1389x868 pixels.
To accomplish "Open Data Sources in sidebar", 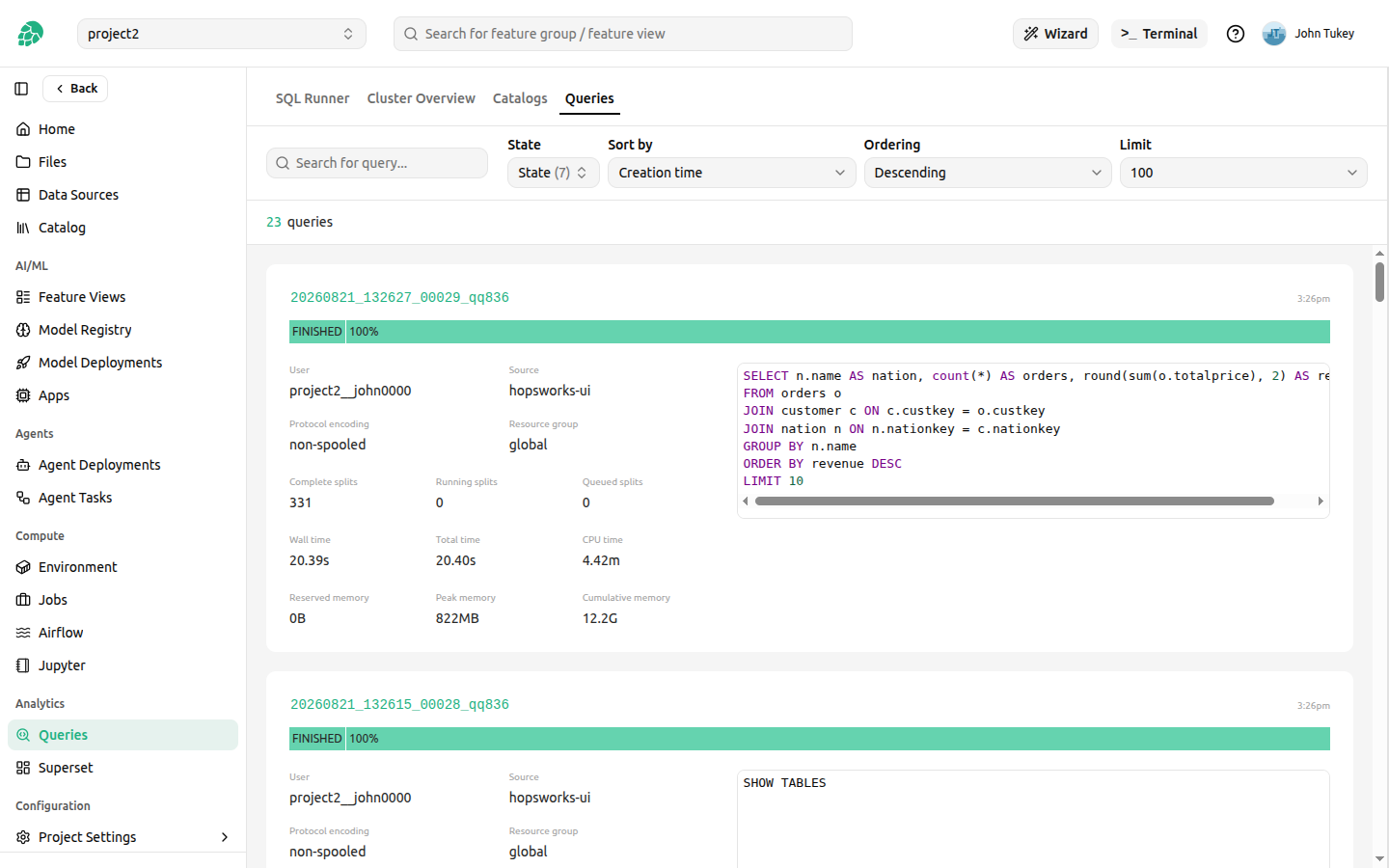I will (x=123, y=195).
